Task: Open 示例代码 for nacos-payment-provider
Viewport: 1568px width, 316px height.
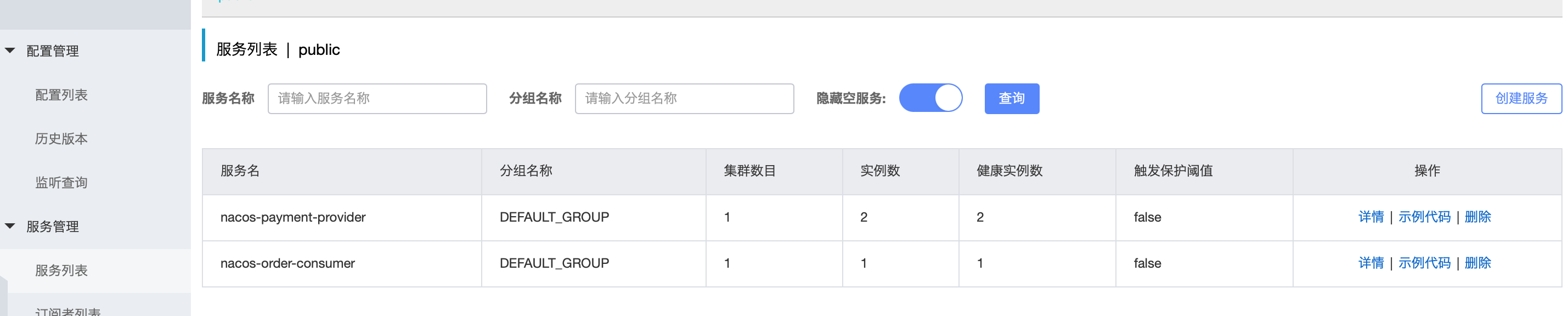Action: click(1424, 217)
